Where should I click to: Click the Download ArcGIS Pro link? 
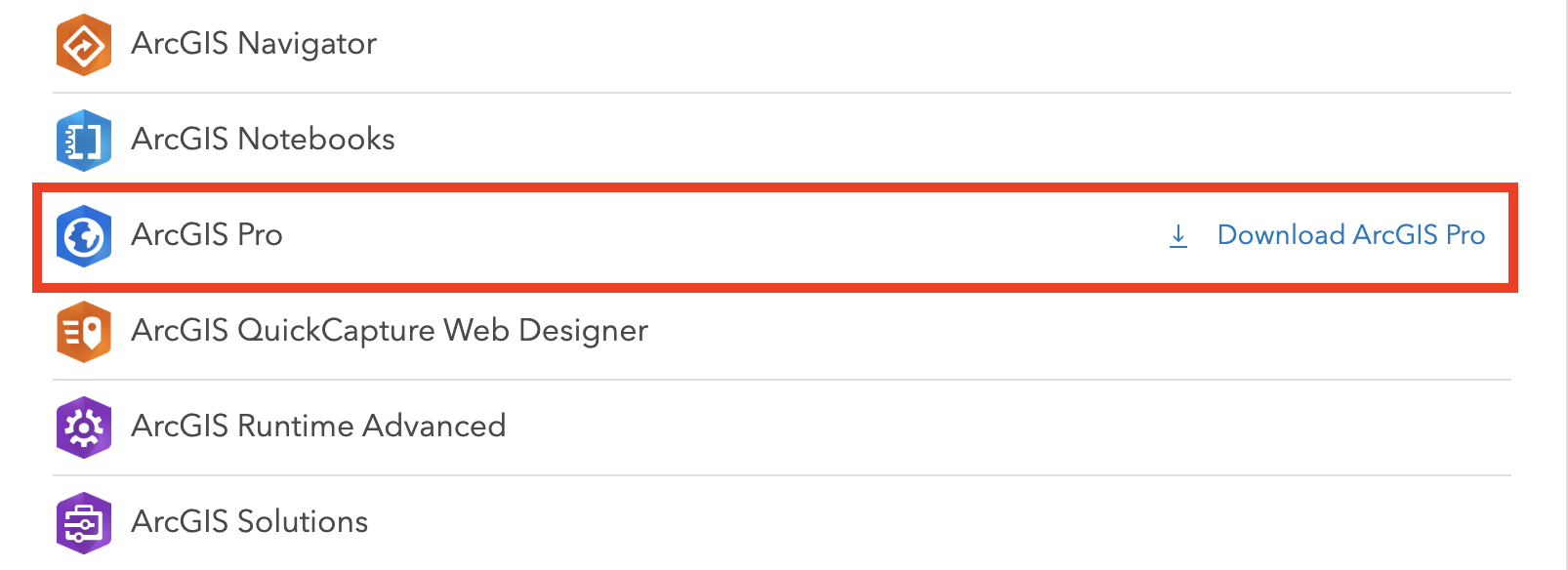click(x=1350, y=235)
